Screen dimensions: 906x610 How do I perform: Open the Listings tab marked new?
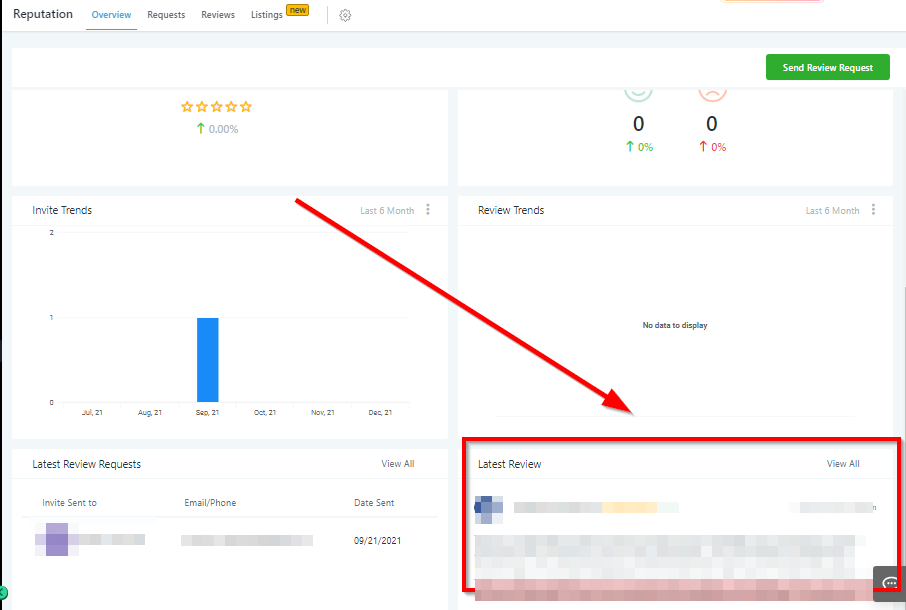[x=267, y=15]
